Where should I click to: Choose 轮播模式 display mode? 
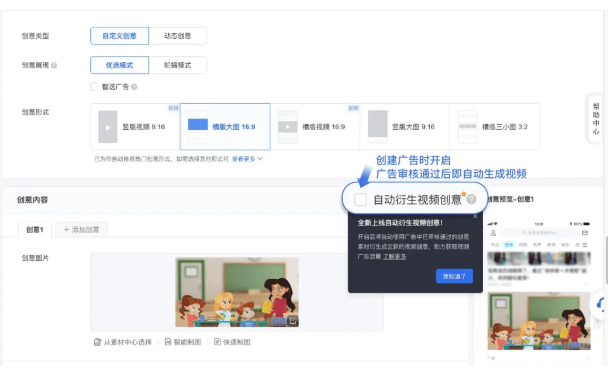pyautogui.click(x=177, y=65)
